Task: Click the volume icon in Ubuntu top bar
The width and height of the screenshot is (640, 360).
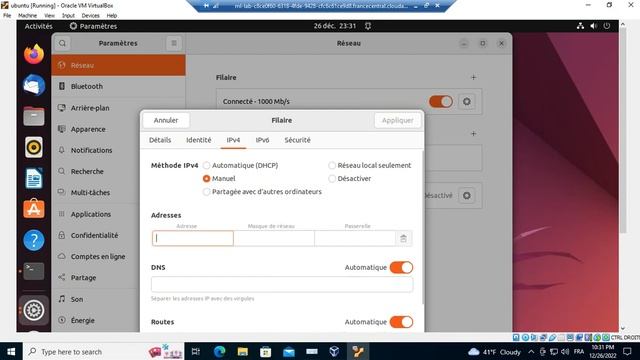Action: point(593,26)
